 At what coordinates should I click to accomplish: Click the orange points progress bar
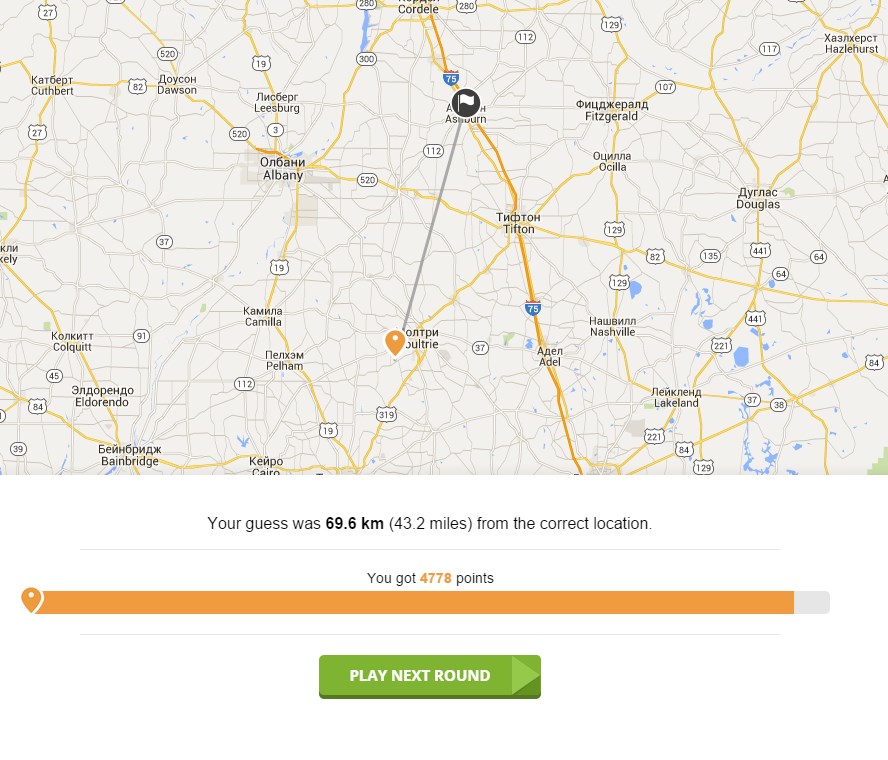(x=413, y=602)
